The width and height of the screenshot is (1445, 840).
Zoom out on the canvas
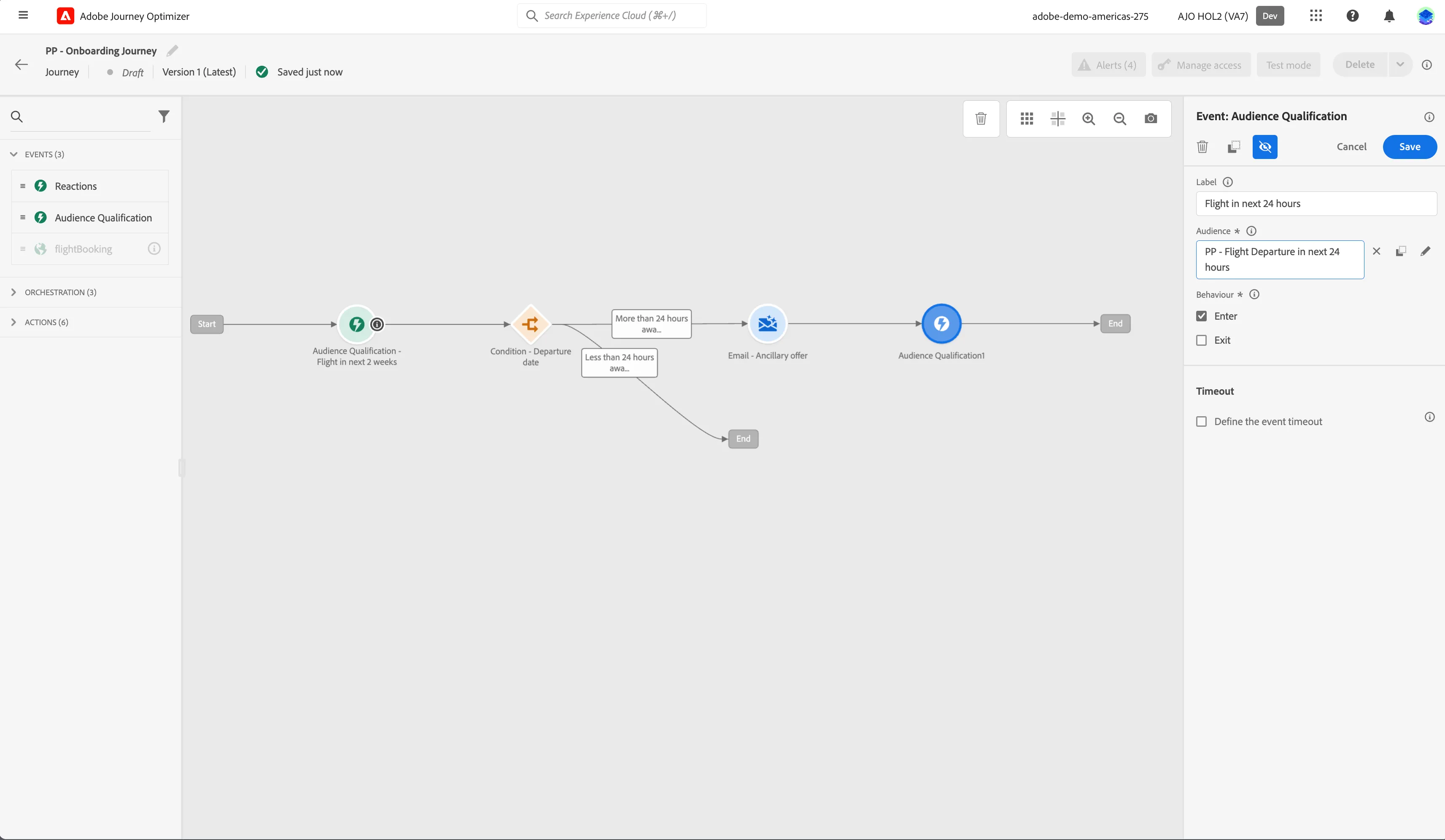(x=1120, y=118)
